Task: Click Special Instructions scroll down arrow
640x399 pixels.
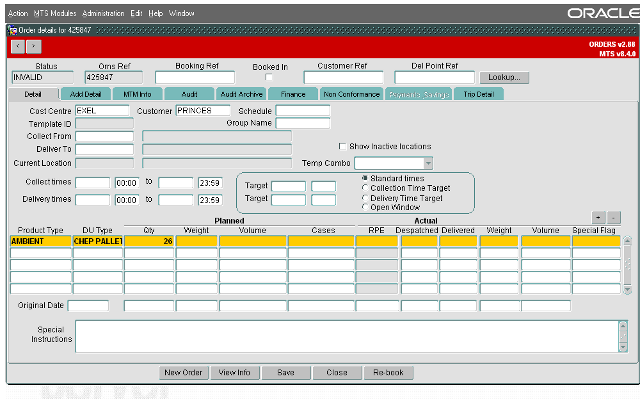Action: [x=623, y=347]
